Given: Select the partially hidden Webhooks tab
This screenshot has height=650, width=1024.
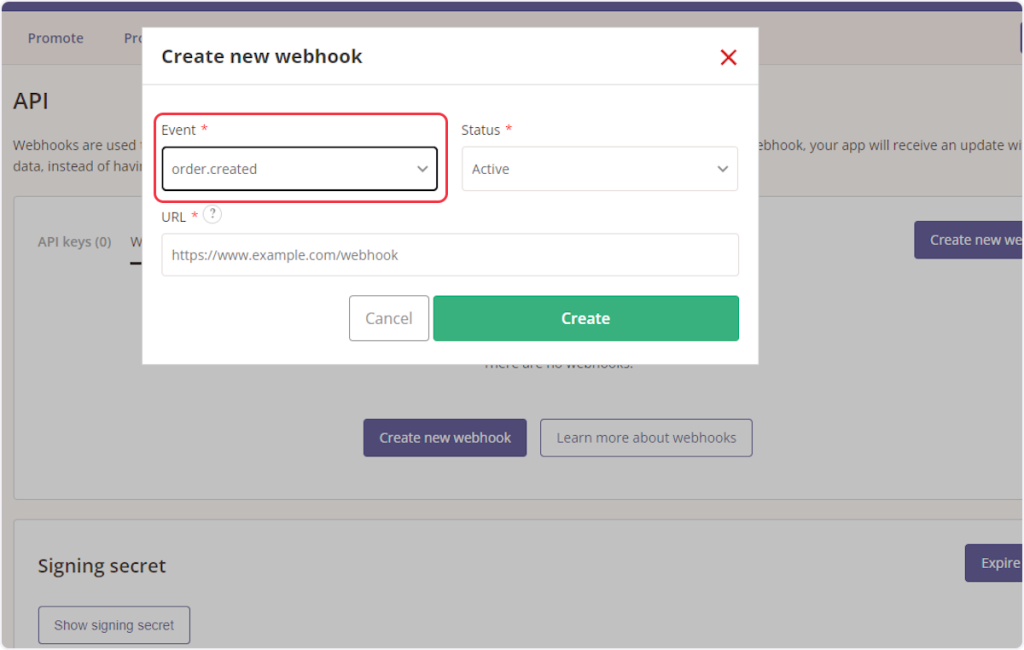Looking at the screenshot, I should (136, 242).
